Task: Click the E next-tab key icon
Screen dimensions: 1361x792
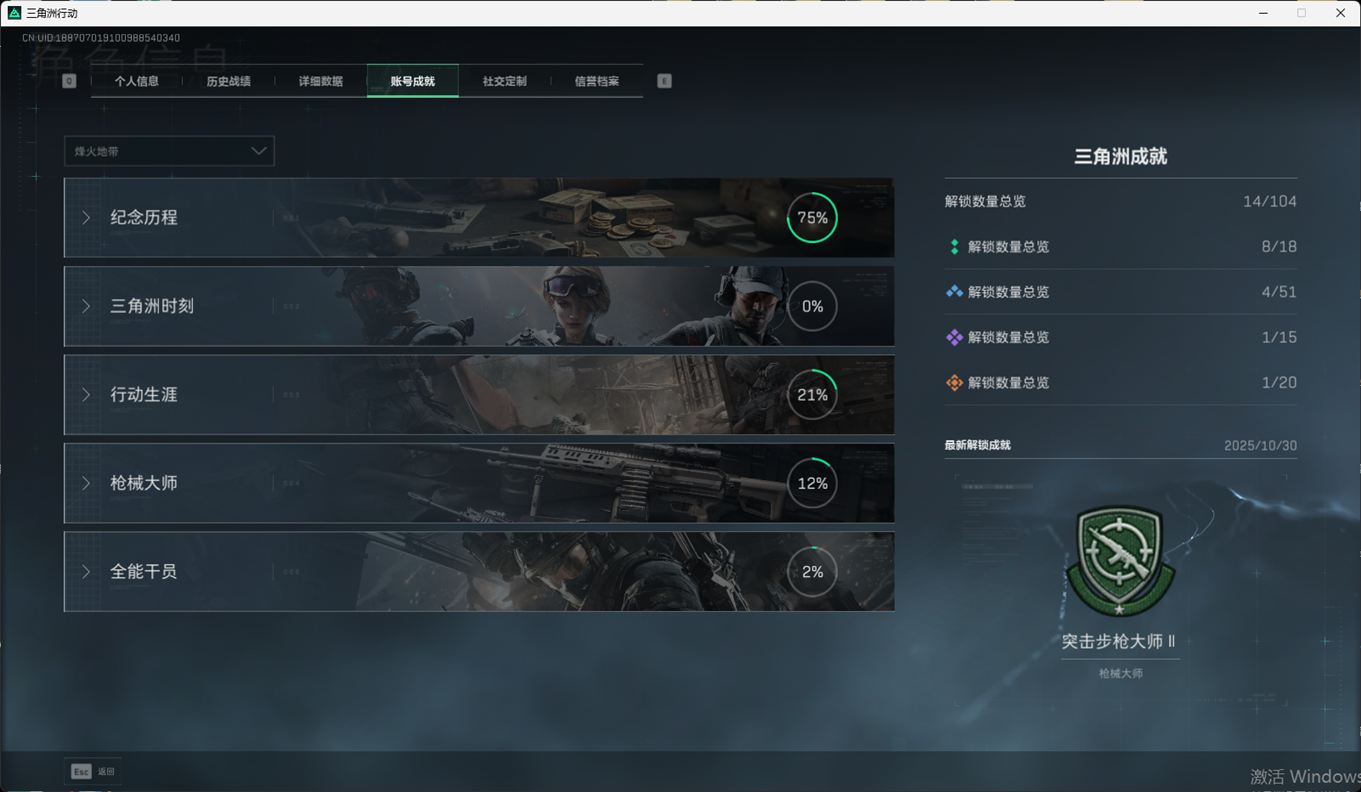Action: 664,81
